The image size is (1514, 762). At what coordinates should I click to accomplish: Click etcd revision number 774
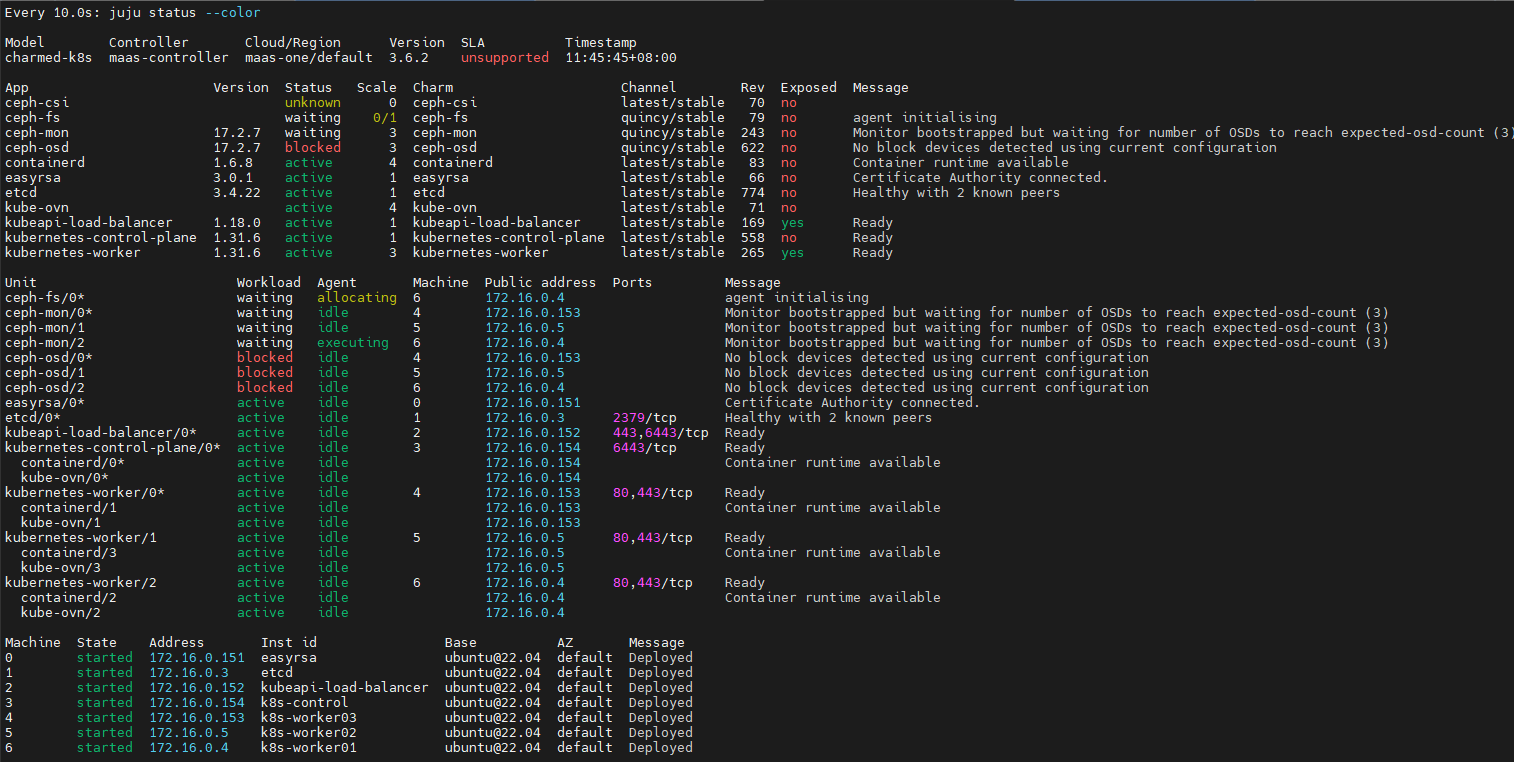click(x=753, y=192)
